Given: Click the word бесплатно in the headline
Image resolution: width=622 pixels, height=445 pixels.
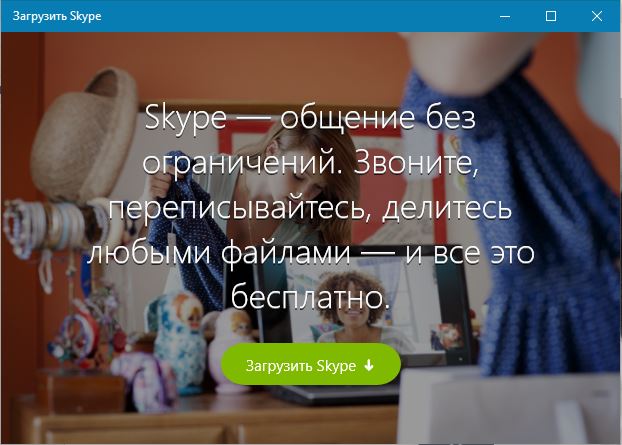Looking at the screenshot, I should [x=311, y=298].
